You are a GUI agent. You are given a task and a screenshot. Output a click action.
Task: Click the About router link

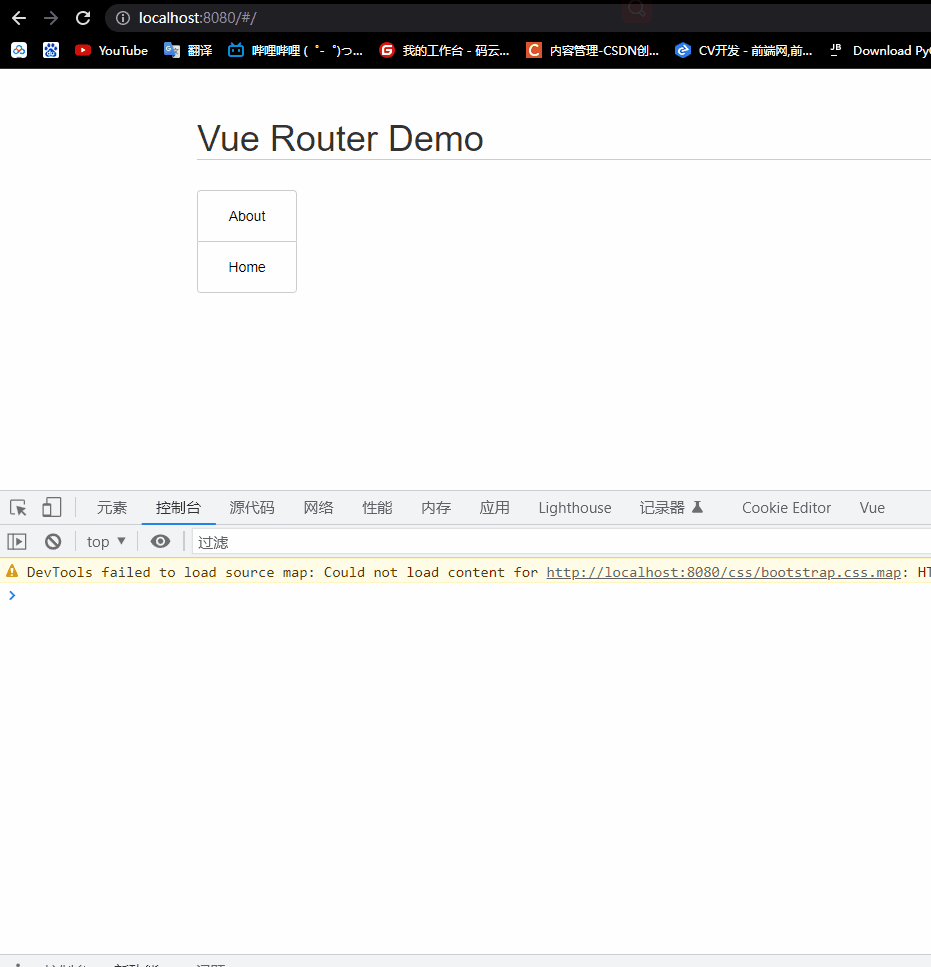(x=247, y=216)
